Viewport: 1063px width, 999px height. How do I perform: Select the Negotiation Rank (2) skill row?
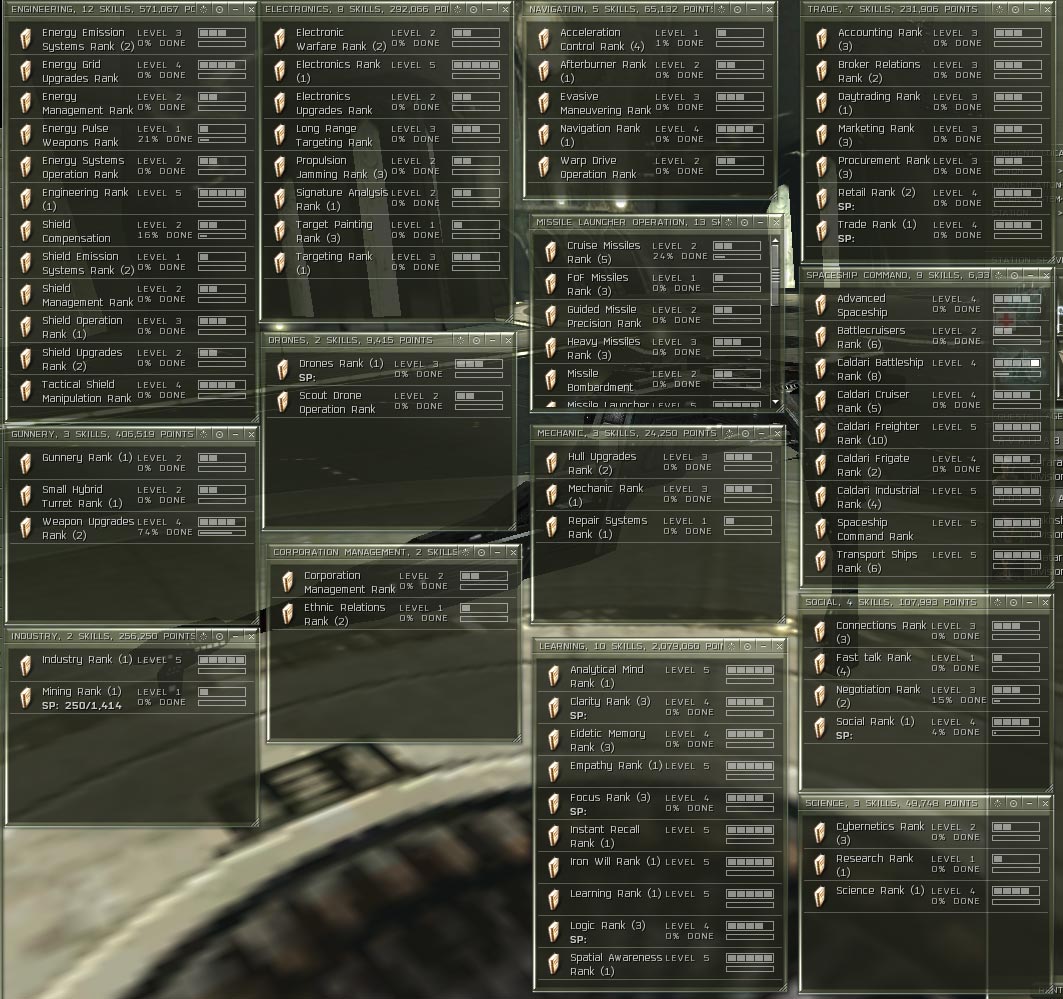925,696
